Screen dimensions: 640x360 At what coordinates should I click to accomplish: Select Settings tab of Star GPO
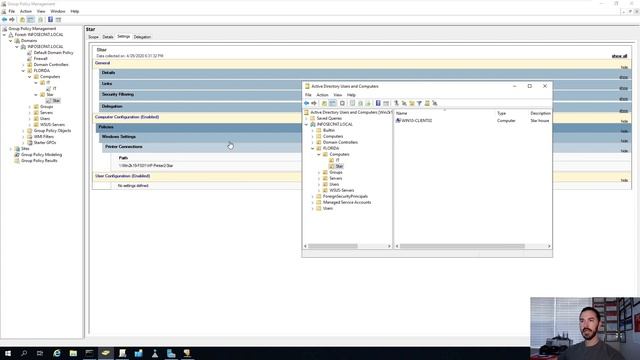pos(123,36)
